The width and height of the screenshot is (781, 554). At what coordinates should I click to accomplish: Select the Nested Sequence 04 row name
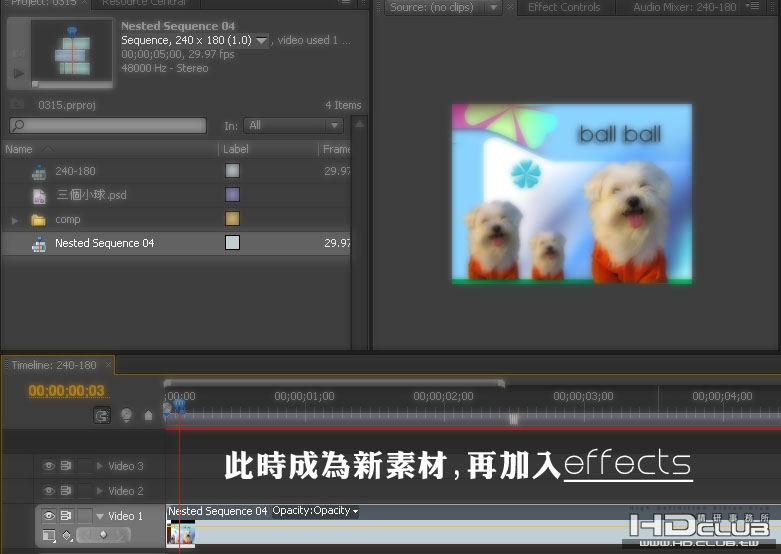[105, 243]
